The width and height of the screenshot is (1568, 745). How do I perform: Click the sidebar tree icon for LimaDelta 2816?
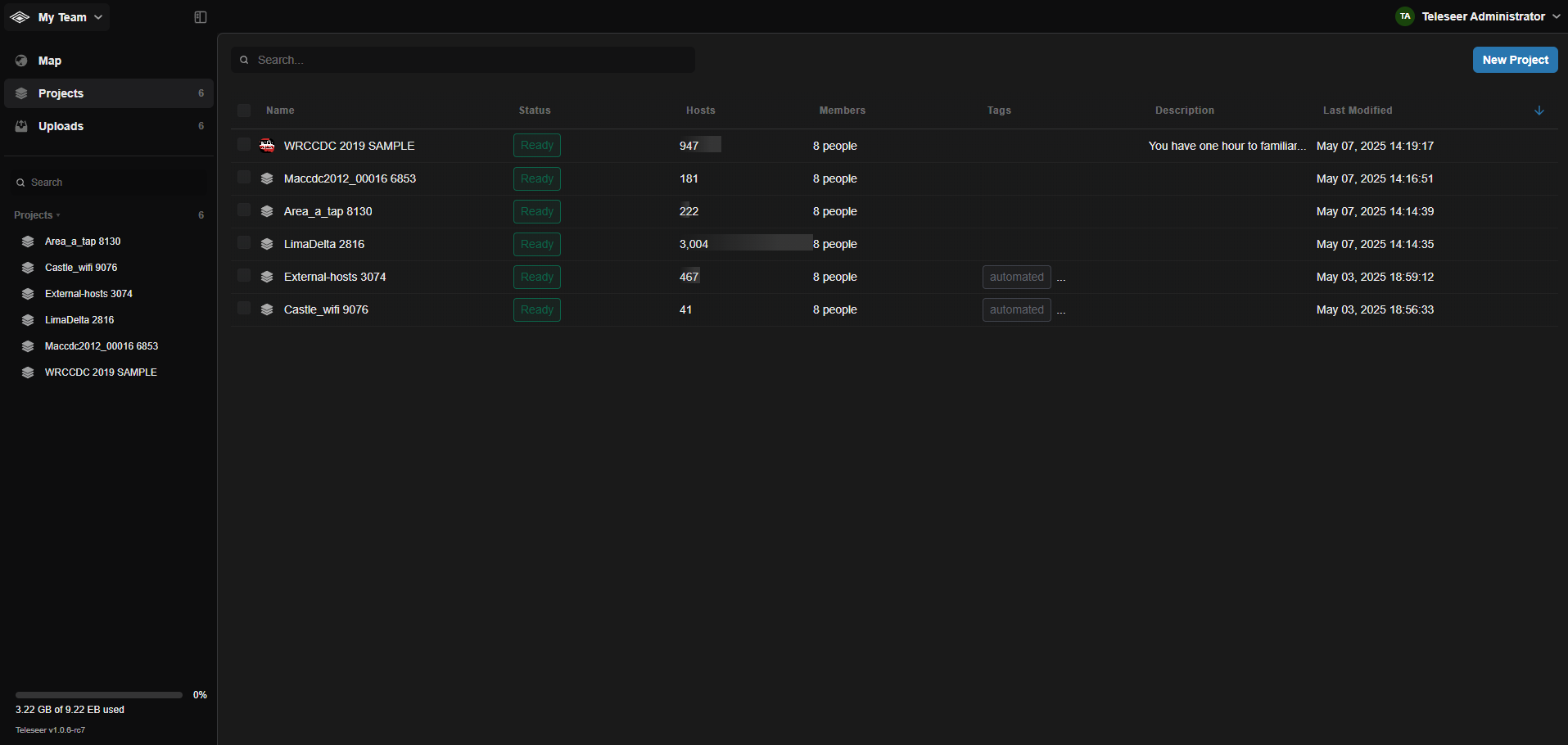28,320
